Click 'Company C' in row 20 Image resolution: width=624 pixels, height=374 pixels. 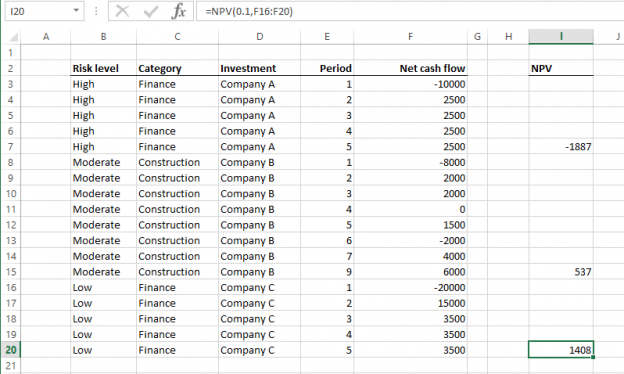(248, 350)
